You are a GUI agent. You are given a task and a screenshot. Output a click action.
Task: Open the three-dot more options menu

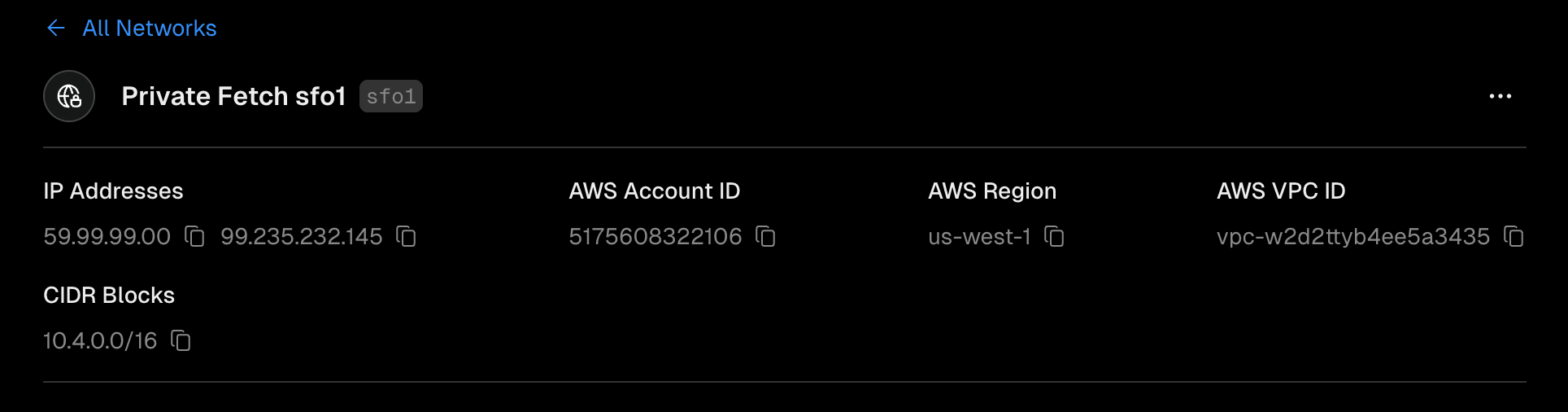[x=1500, y=96]
